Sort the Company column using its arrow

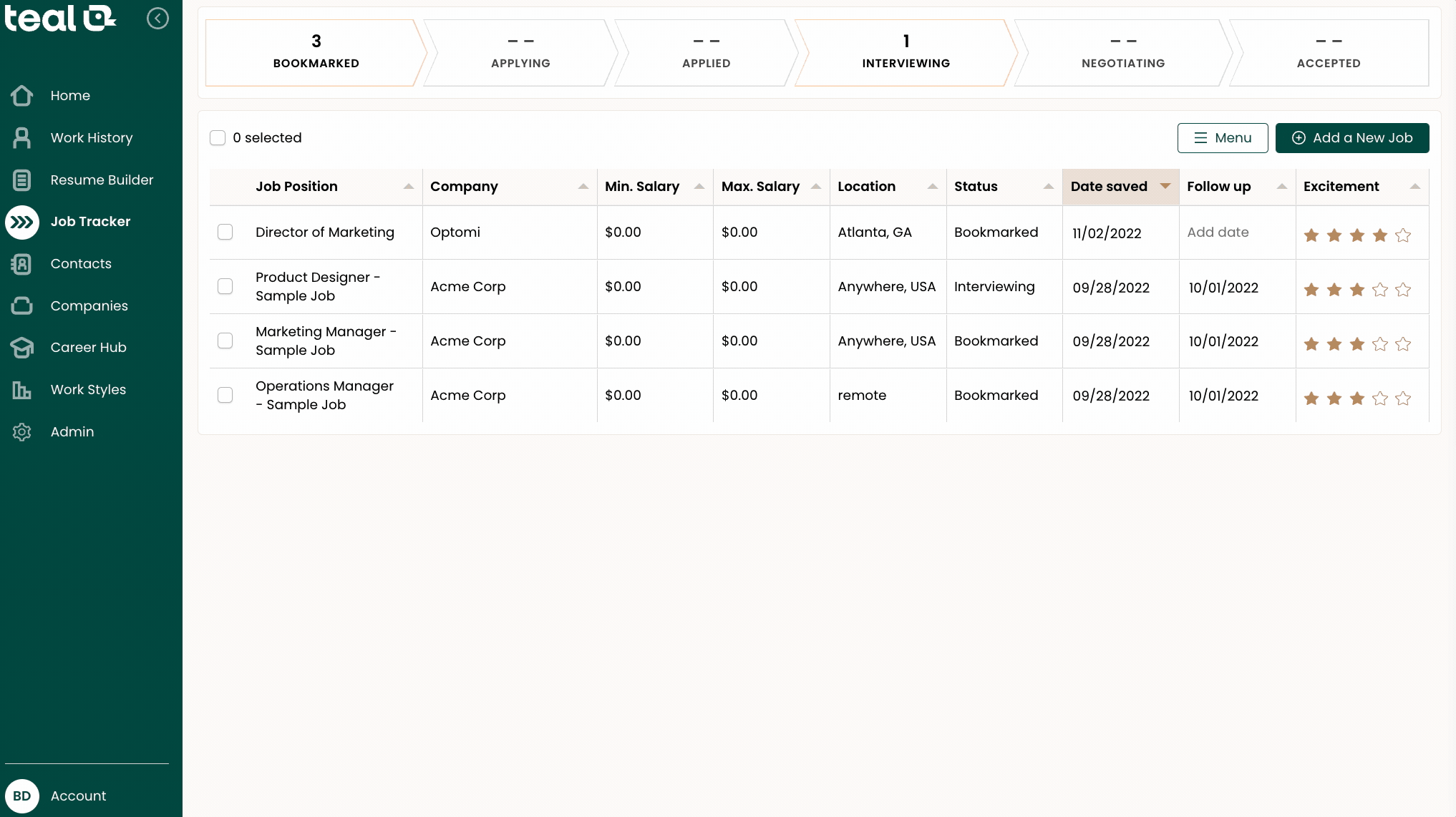coord(583,186)
